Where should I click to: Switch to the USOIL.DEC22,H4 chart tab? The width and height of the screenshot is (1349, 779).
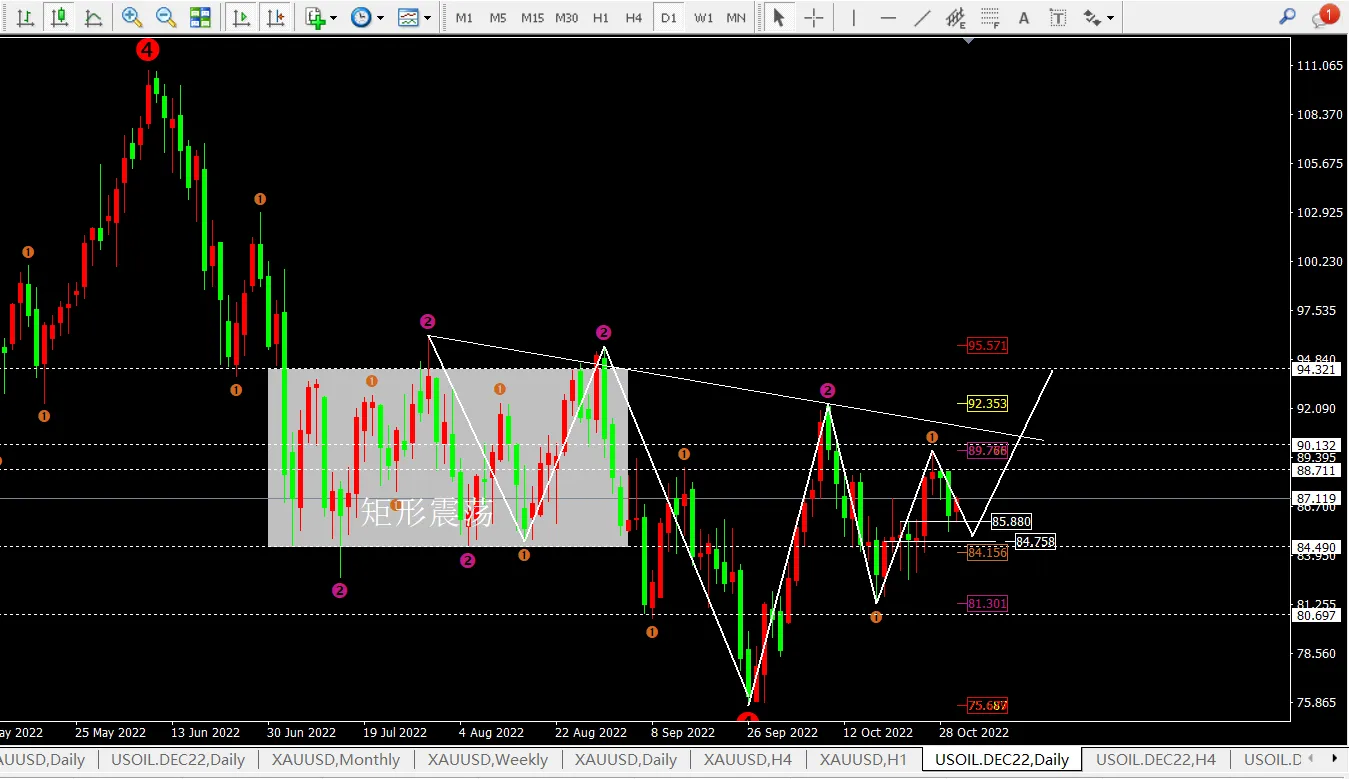(x=1156, y=760)
